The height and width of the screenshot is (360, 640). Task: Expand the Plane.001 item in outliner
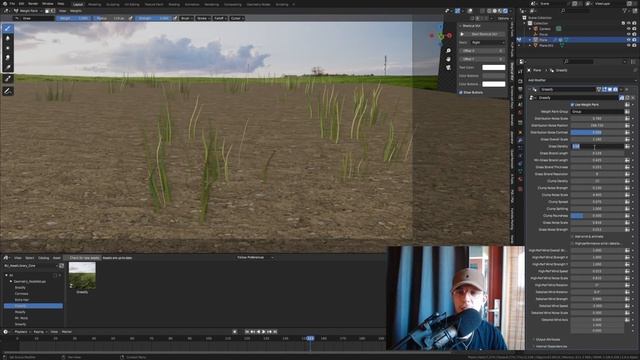[x=530, y=46]
